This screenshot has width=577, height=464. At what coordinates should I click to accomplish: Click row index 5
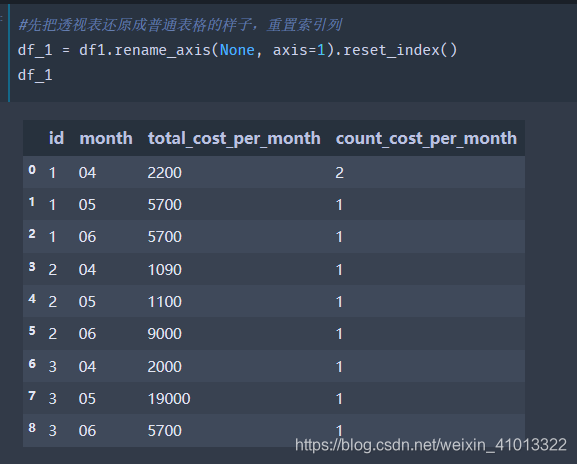[x=32, y=331]
